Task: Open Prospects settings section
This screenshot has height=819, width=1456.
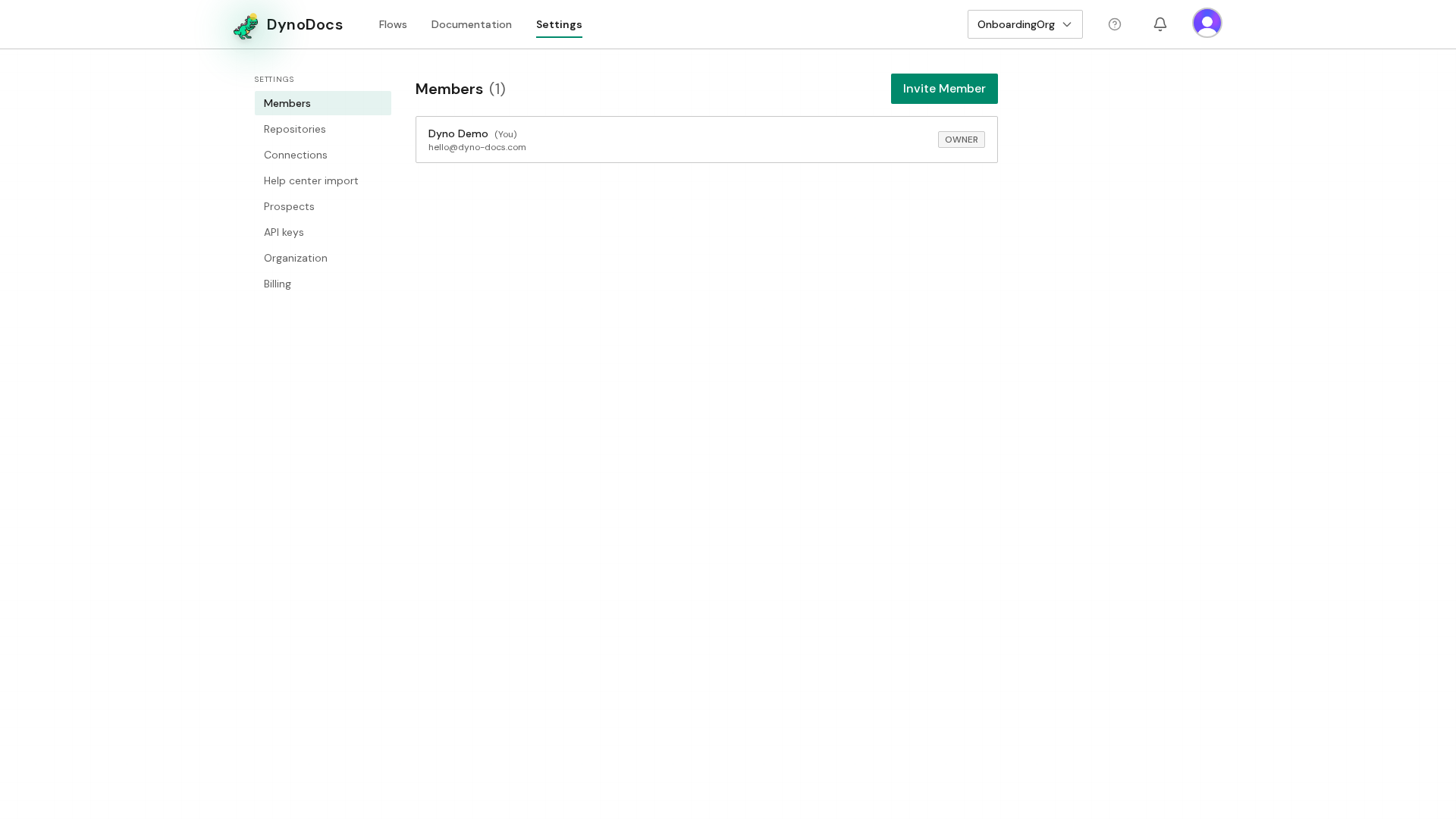Action: tap(323, 206)
